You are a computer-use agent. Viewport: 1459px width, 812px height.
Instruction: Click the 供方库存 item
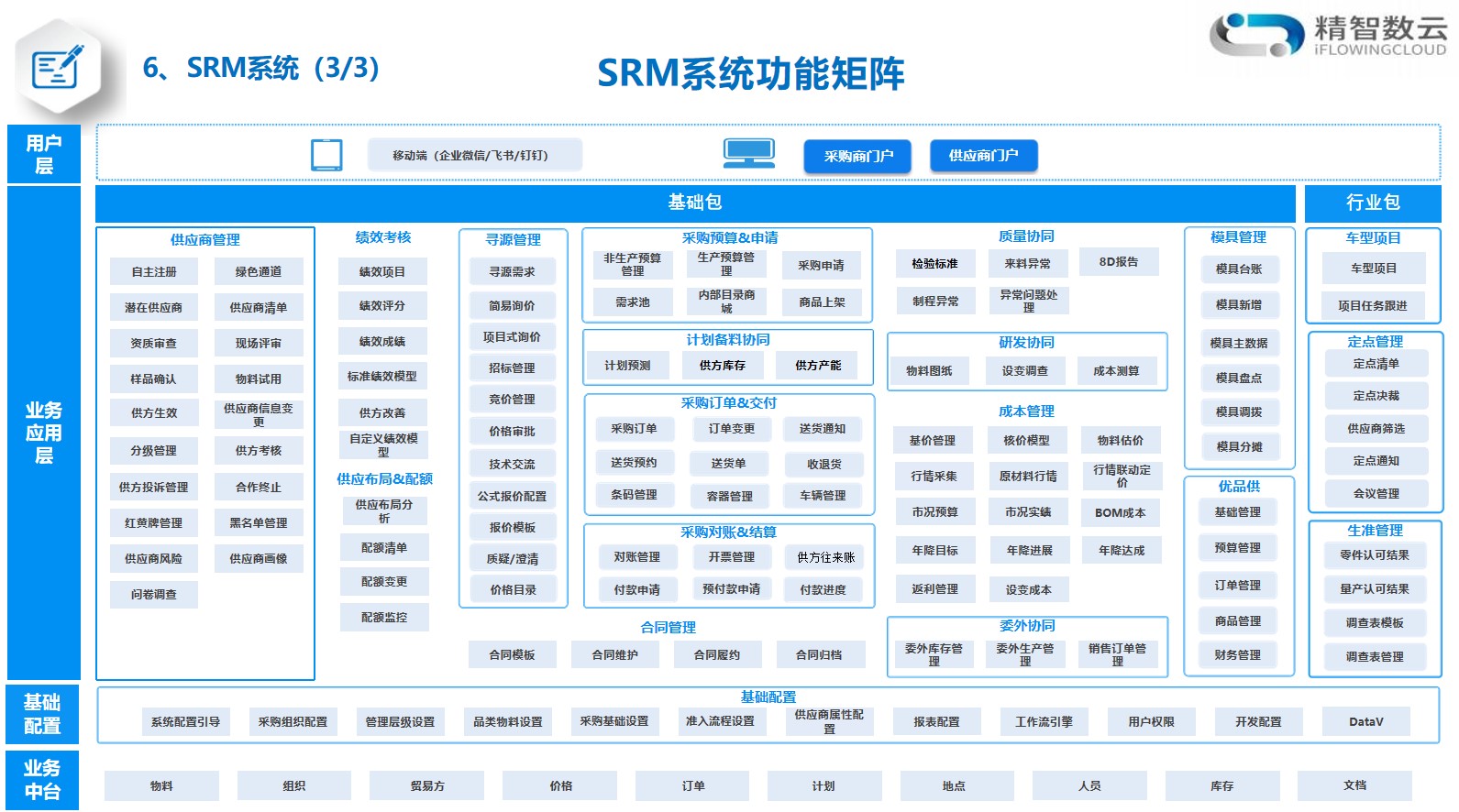[723, 366]
